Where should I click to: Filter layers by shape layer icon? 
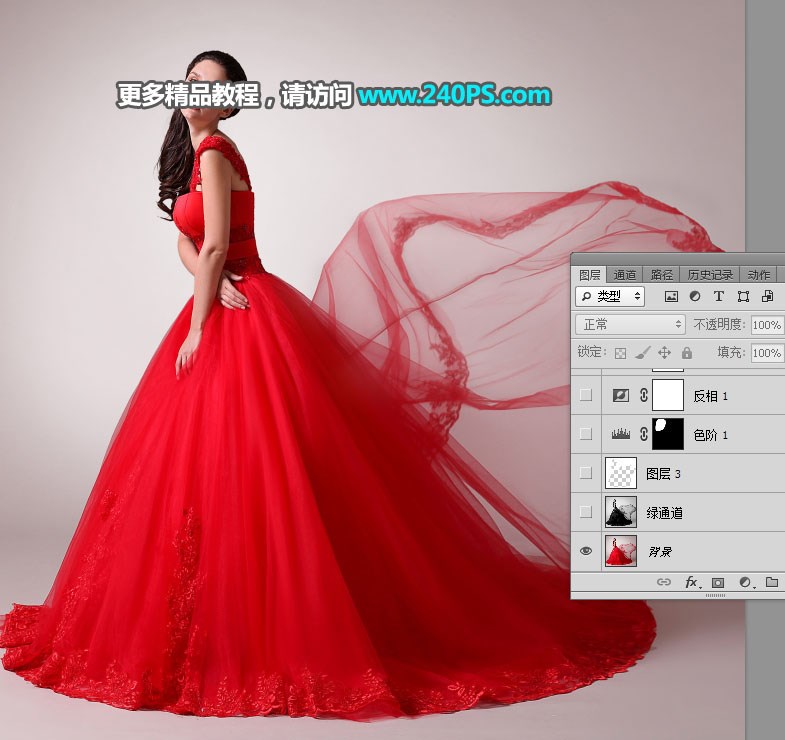tap(743, 296)
